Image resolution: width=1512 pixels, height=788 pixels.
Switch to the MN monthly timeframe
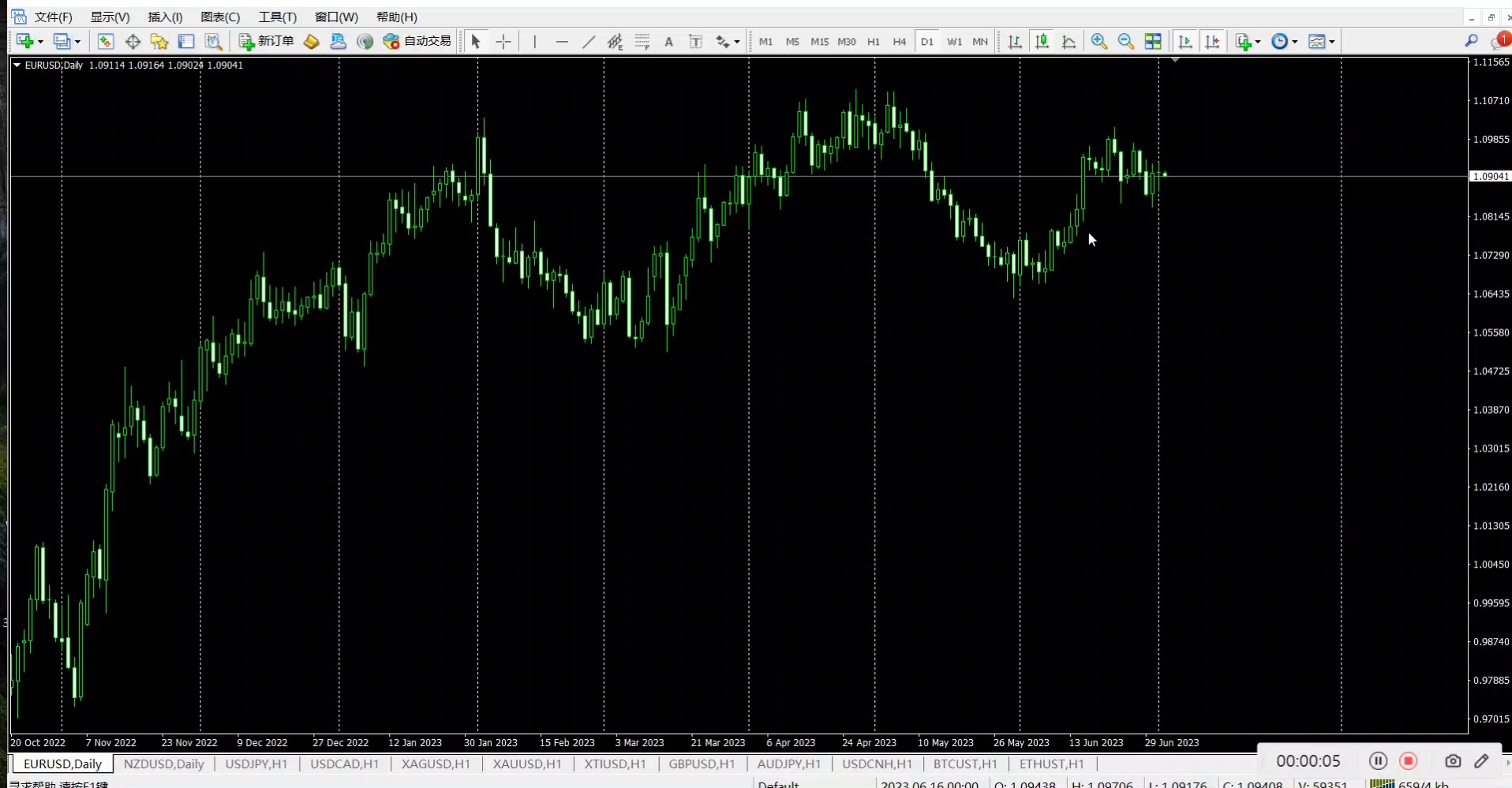(x=980, y=42)
